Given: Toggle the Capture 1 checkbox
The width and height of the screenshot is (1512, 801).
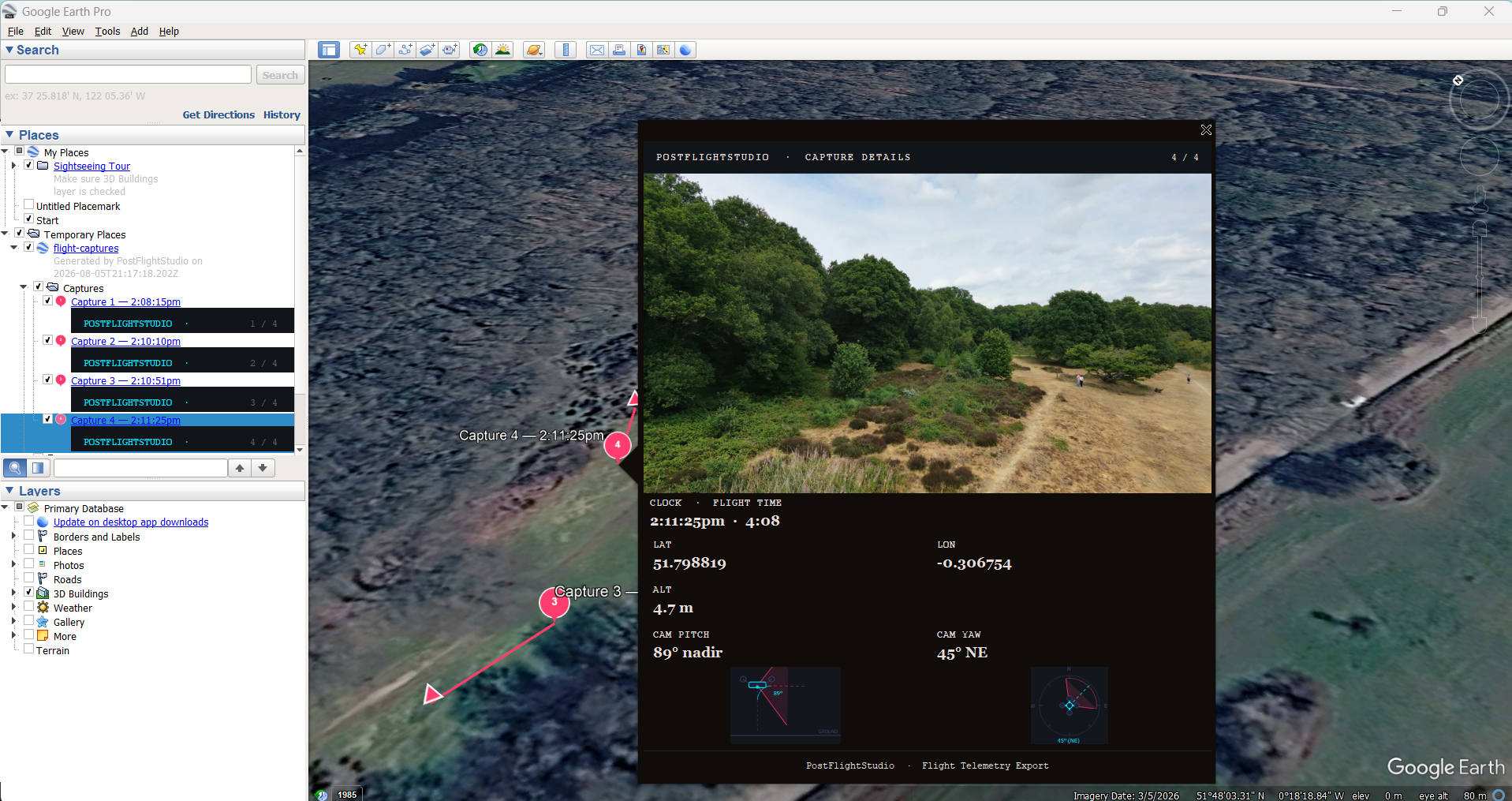Looking at the screenshot, I should click(x=48, y=301).
